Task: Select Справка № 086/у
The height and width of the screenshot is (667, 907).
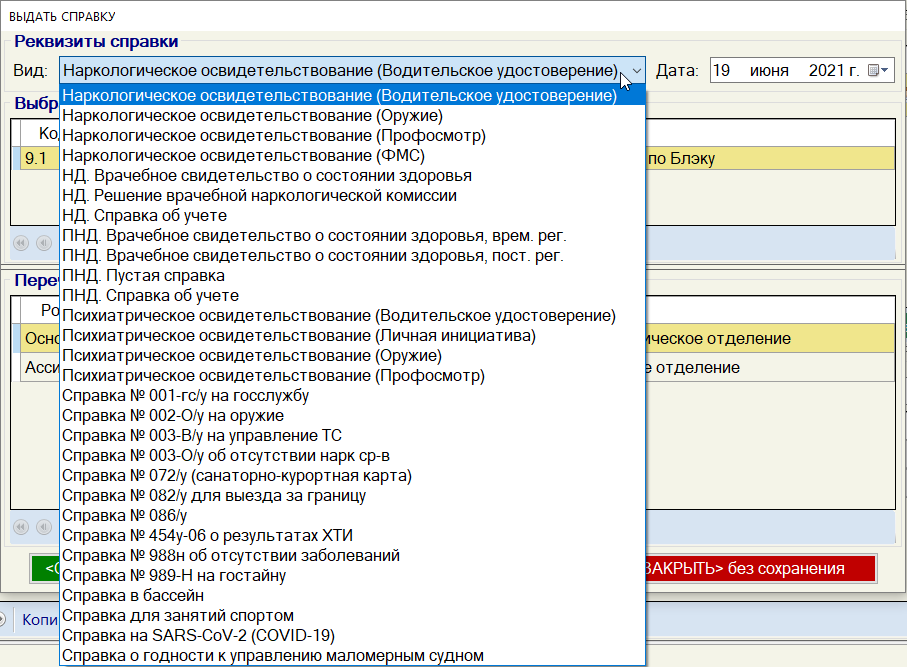Action: (x=125, y=516)
